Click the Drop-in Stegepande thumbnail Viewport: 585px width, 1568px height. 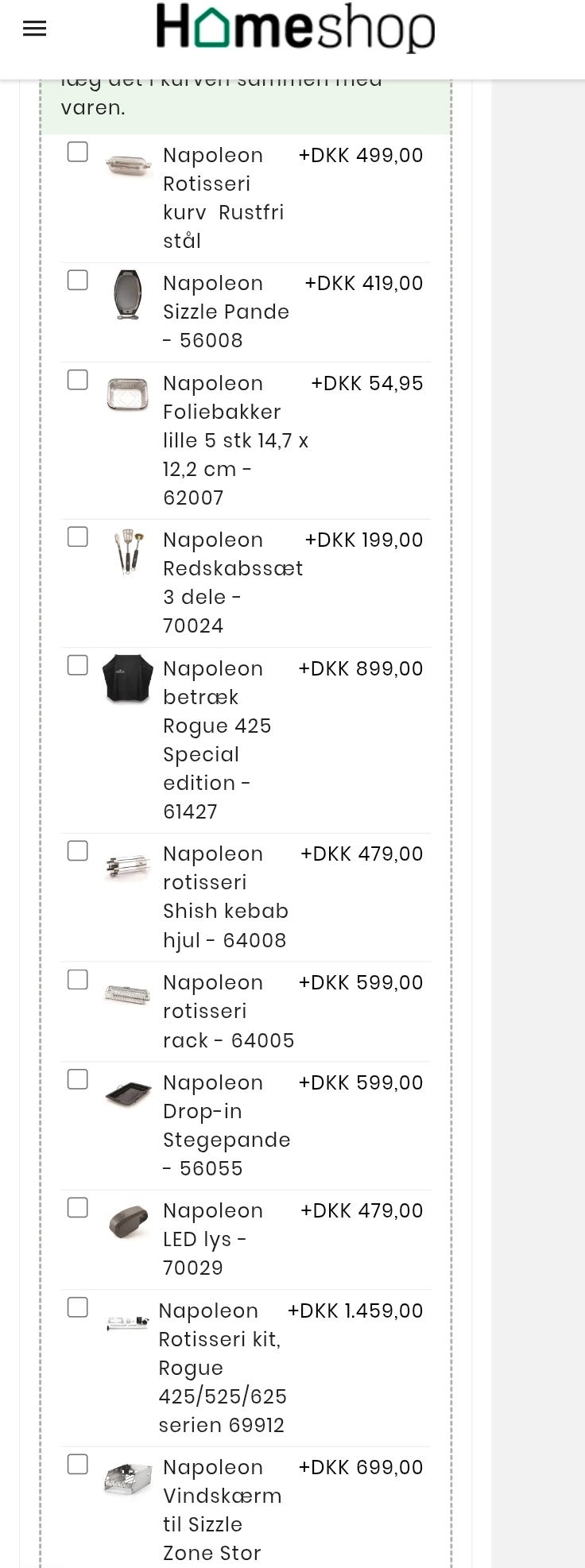(128, 1094)
